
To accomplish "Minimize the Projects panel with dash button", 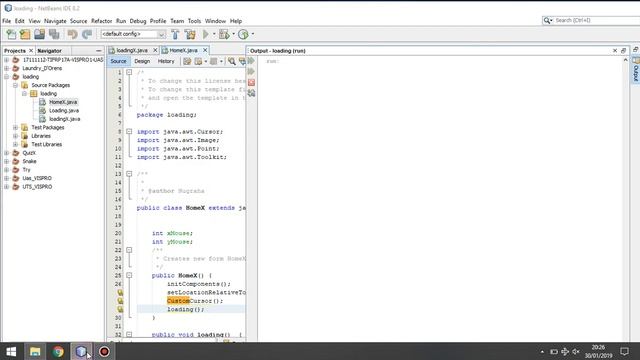I will coord(98,51).
